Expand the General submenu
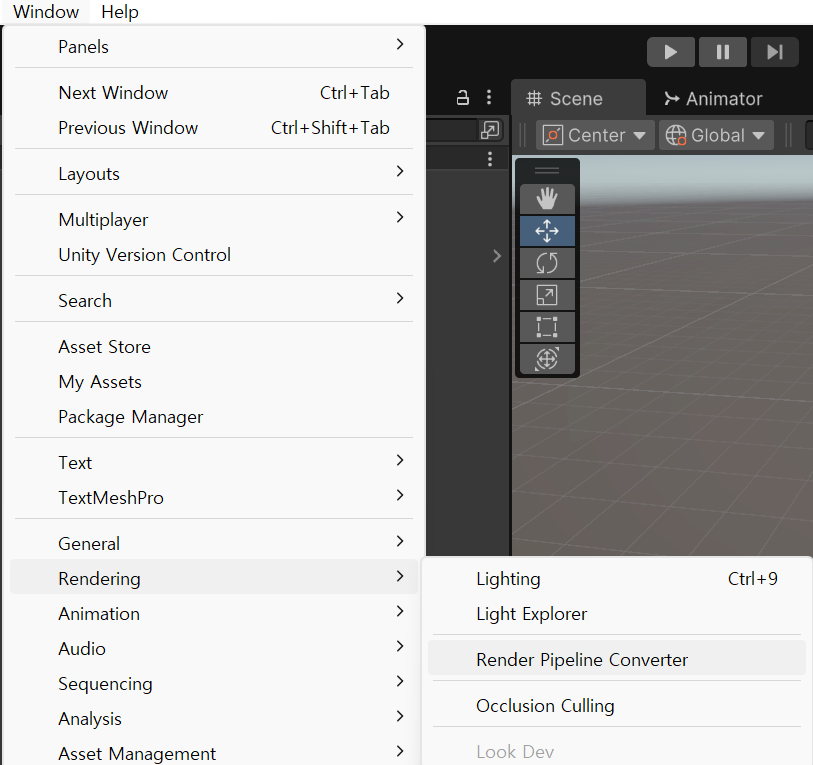Screen dimensions: 813x765 pyautogui.click(x=214, y=543)
